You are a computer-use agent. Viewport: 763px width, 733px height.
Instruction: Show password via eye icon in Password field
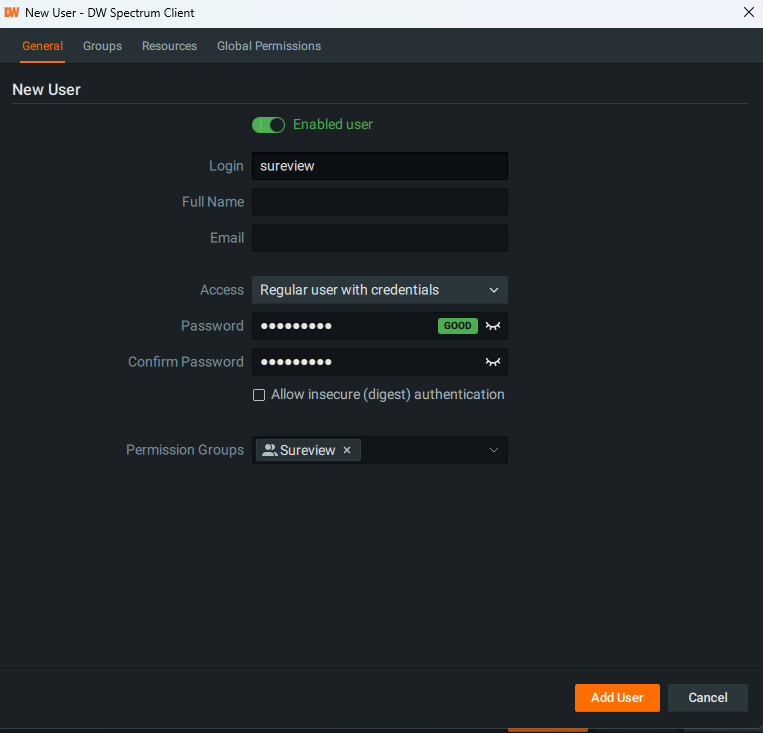point(493,326)
